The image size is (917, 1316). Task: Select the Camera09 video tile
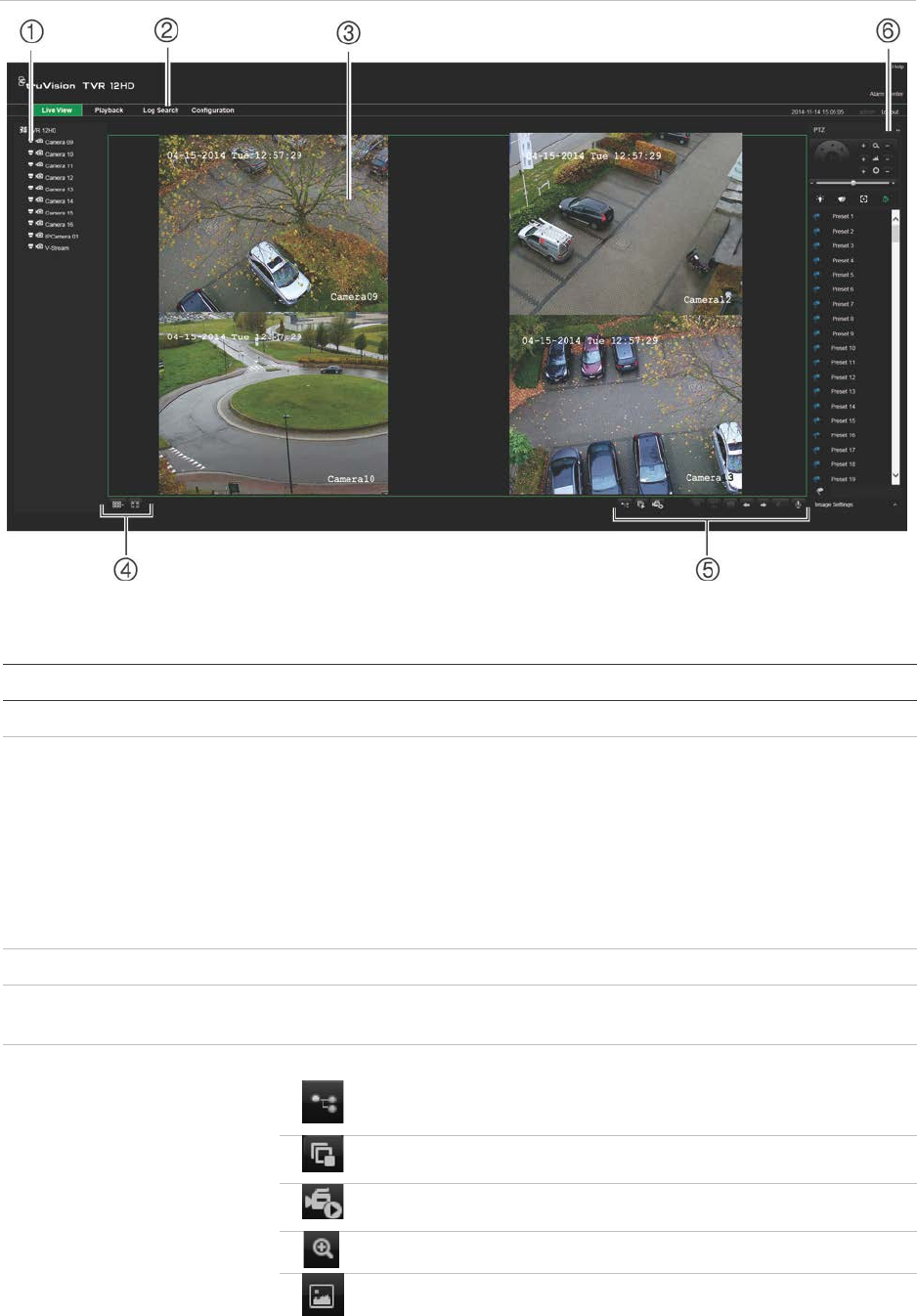(273, 224)
